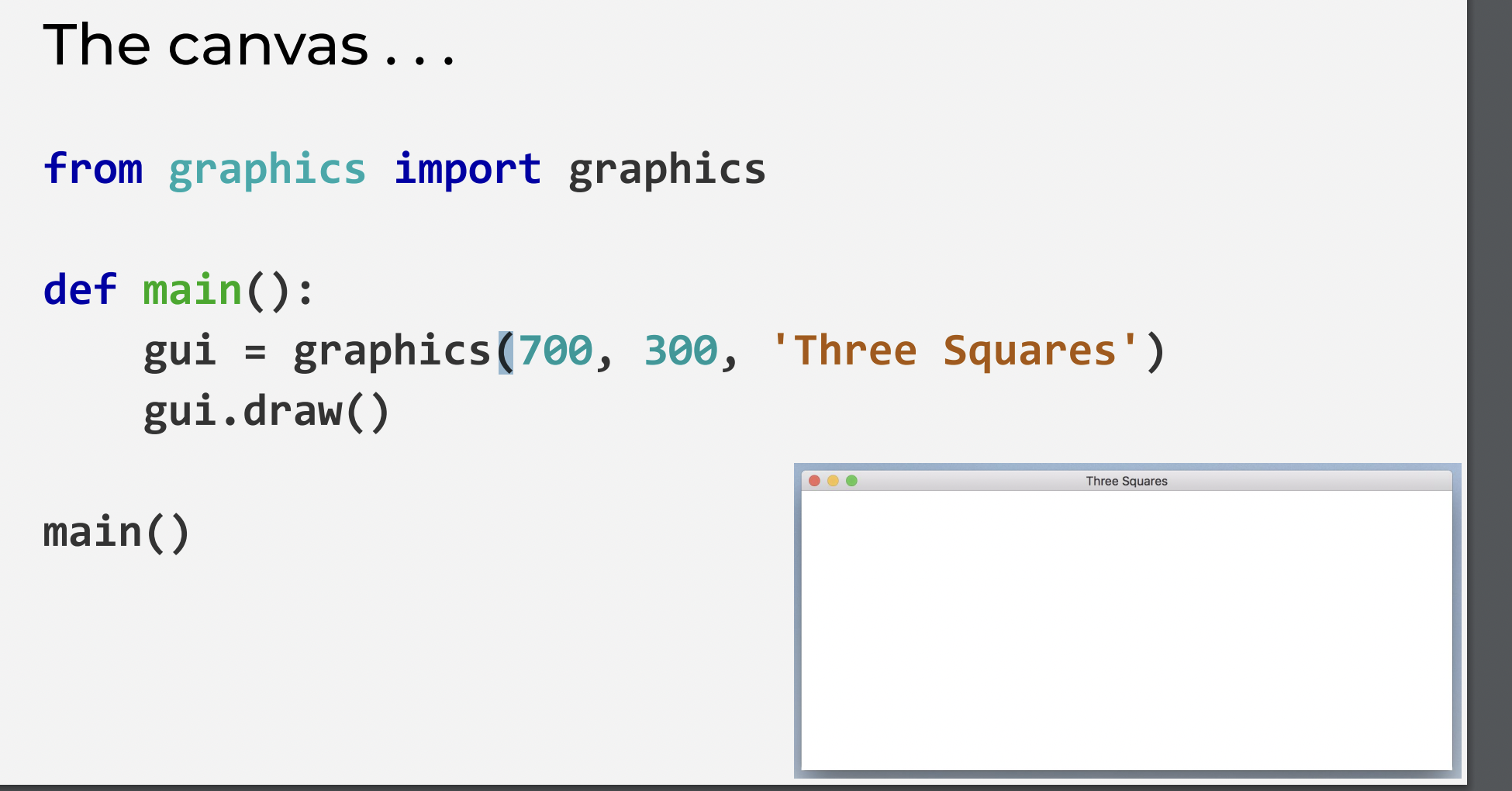Screen dimensions: 1512x791
Task: Click the 'import' keyword
Action: click(468, 171)
